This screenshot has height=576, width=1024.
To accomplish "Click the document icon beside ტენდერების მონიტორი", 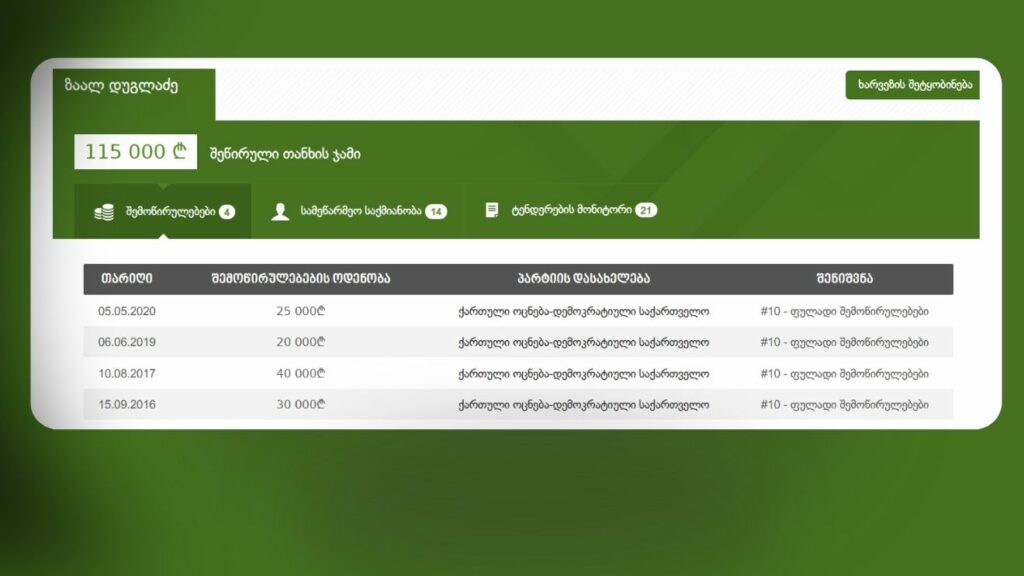I will point(492,211).
